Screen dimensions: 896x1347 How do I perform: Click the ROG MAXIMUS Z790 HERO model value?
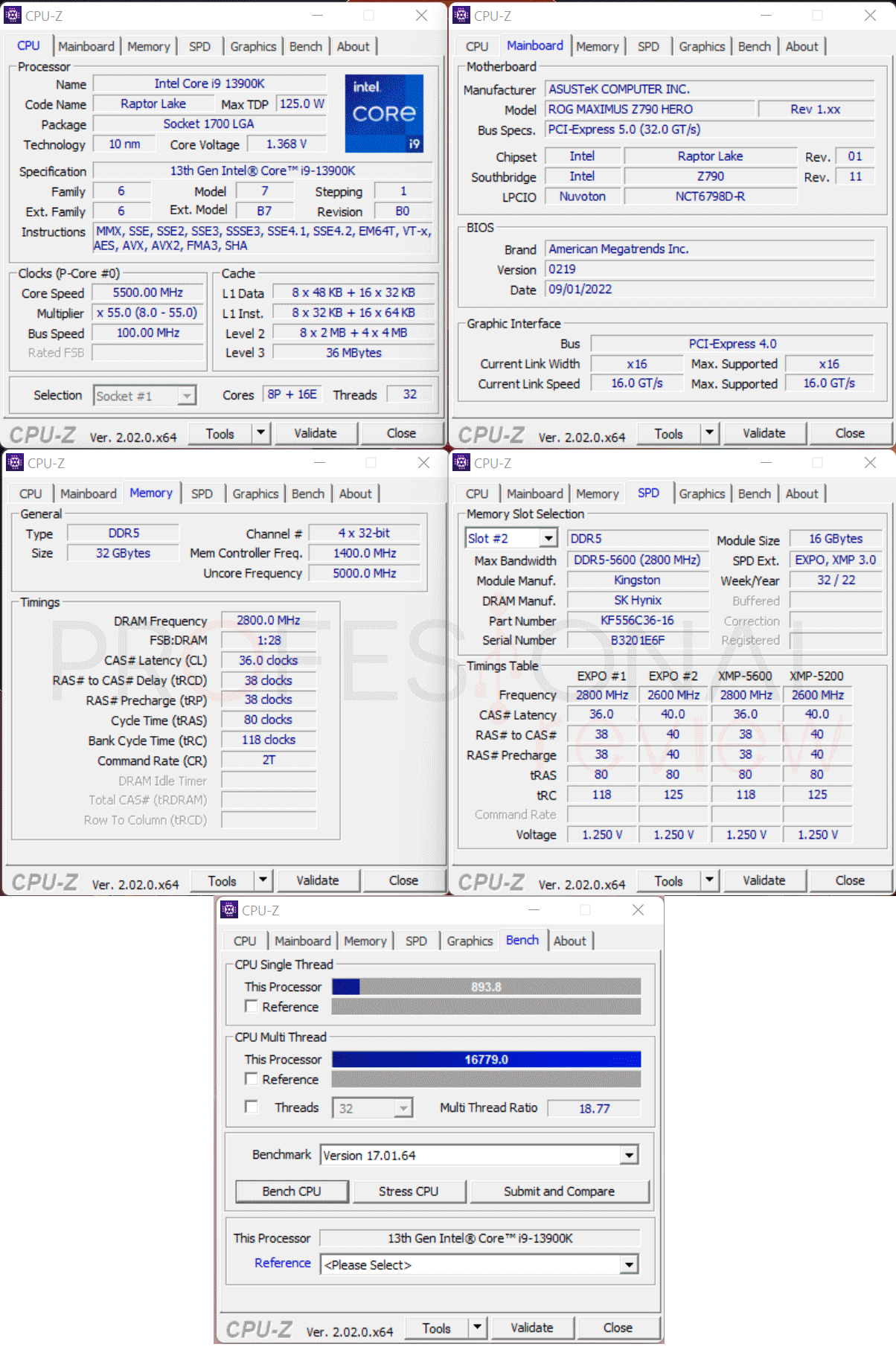click(650, 109)
